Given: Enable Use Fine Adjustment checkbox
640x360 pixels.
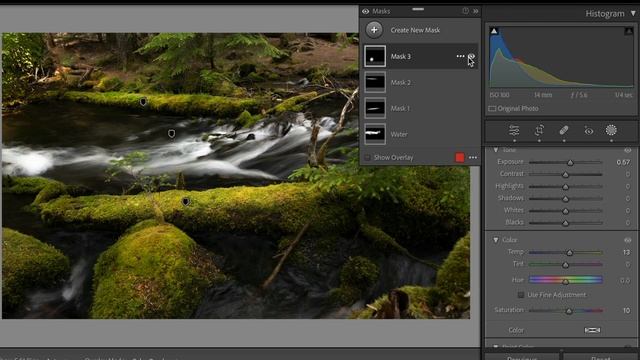Looking at the screenshot, I should 521,295.
